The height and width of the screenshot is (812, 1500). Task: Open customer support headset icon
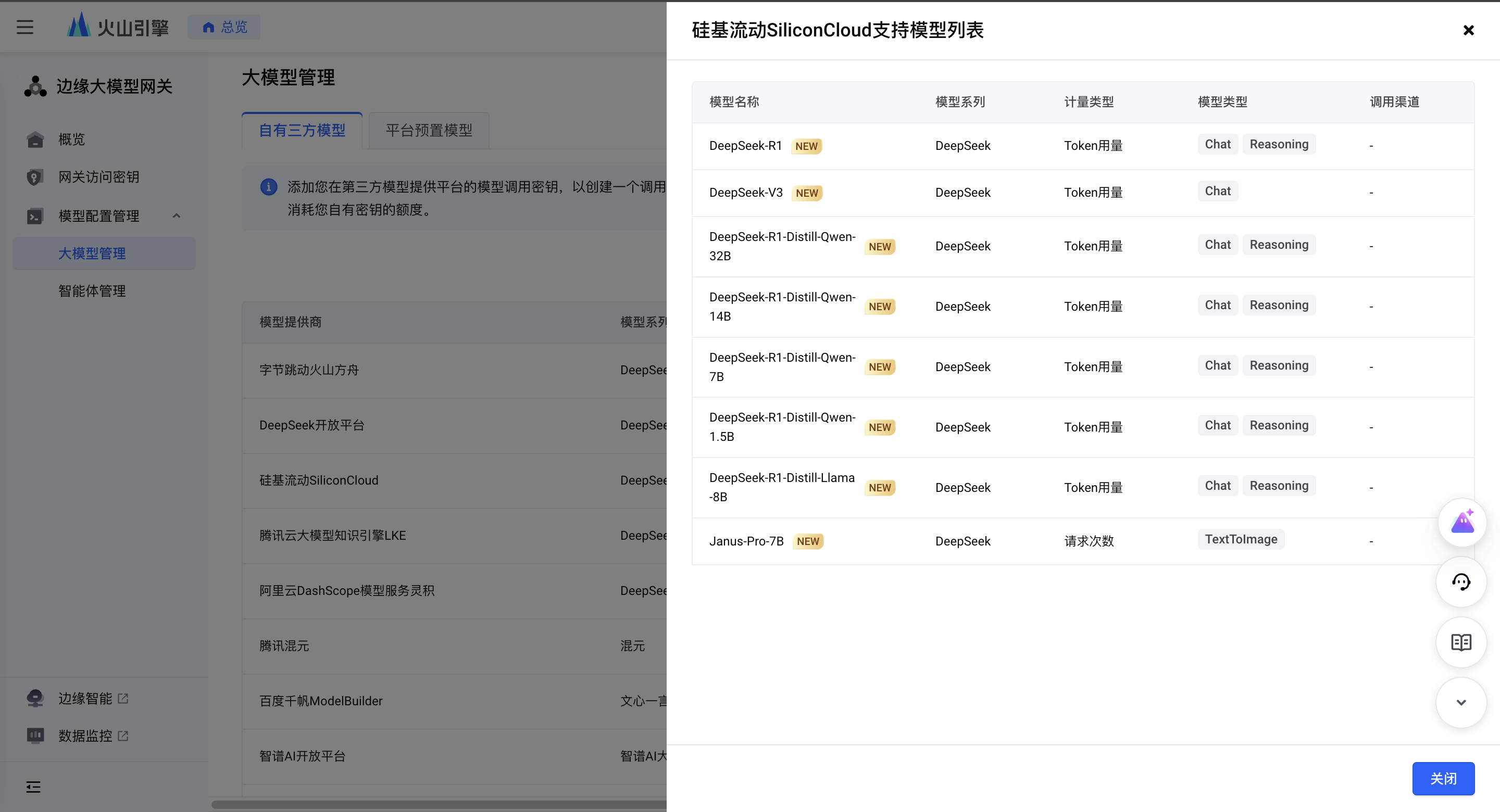(x=1461, y=582)
